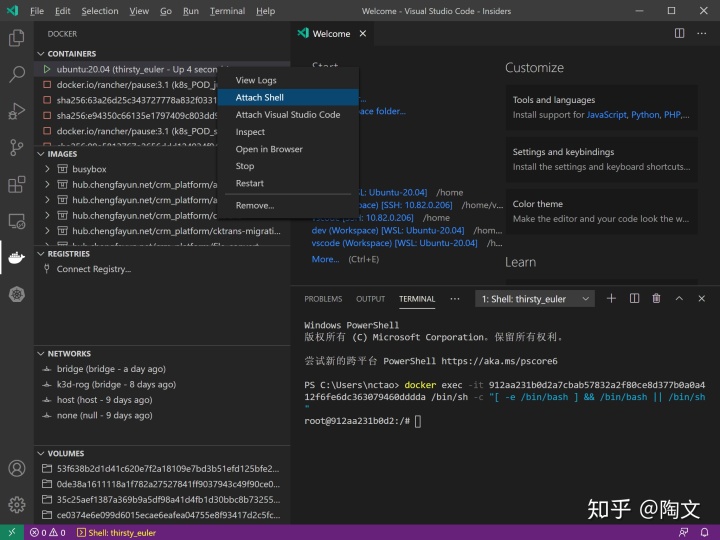The image size is (720, 540).
Task: Click the Connect Registry... item
Action: pyautogui.click(x=94, y=269)
